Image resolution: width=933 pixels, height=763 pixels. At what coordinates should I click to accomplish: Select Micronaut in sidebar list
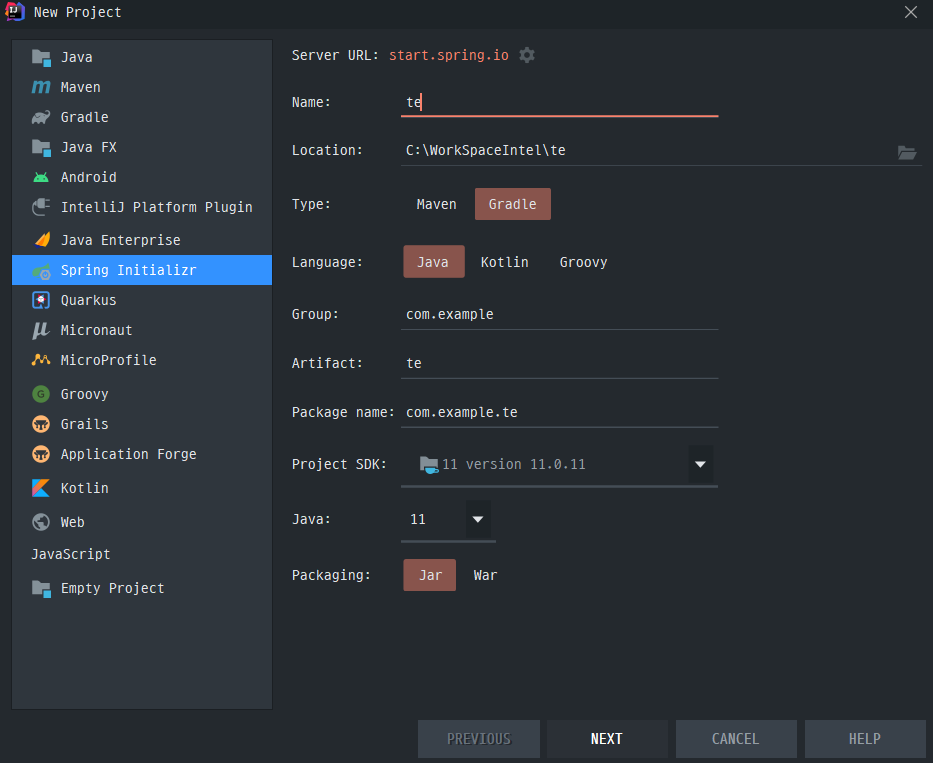(142, 330)
